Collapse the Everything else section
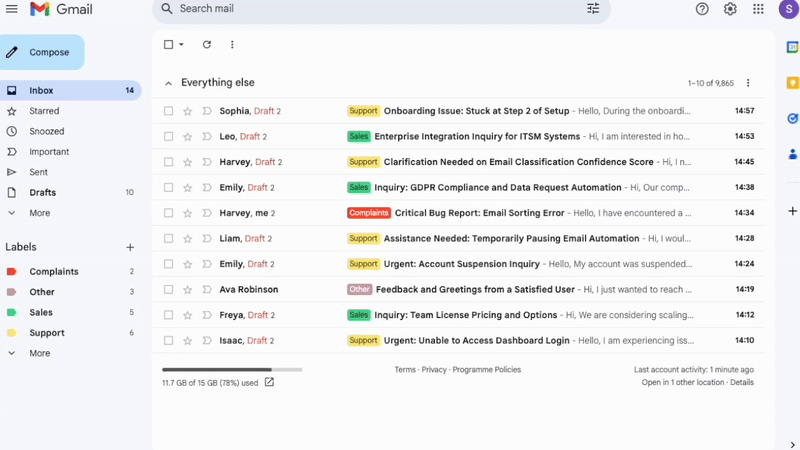The image size is (800, 450). (168, 83)
